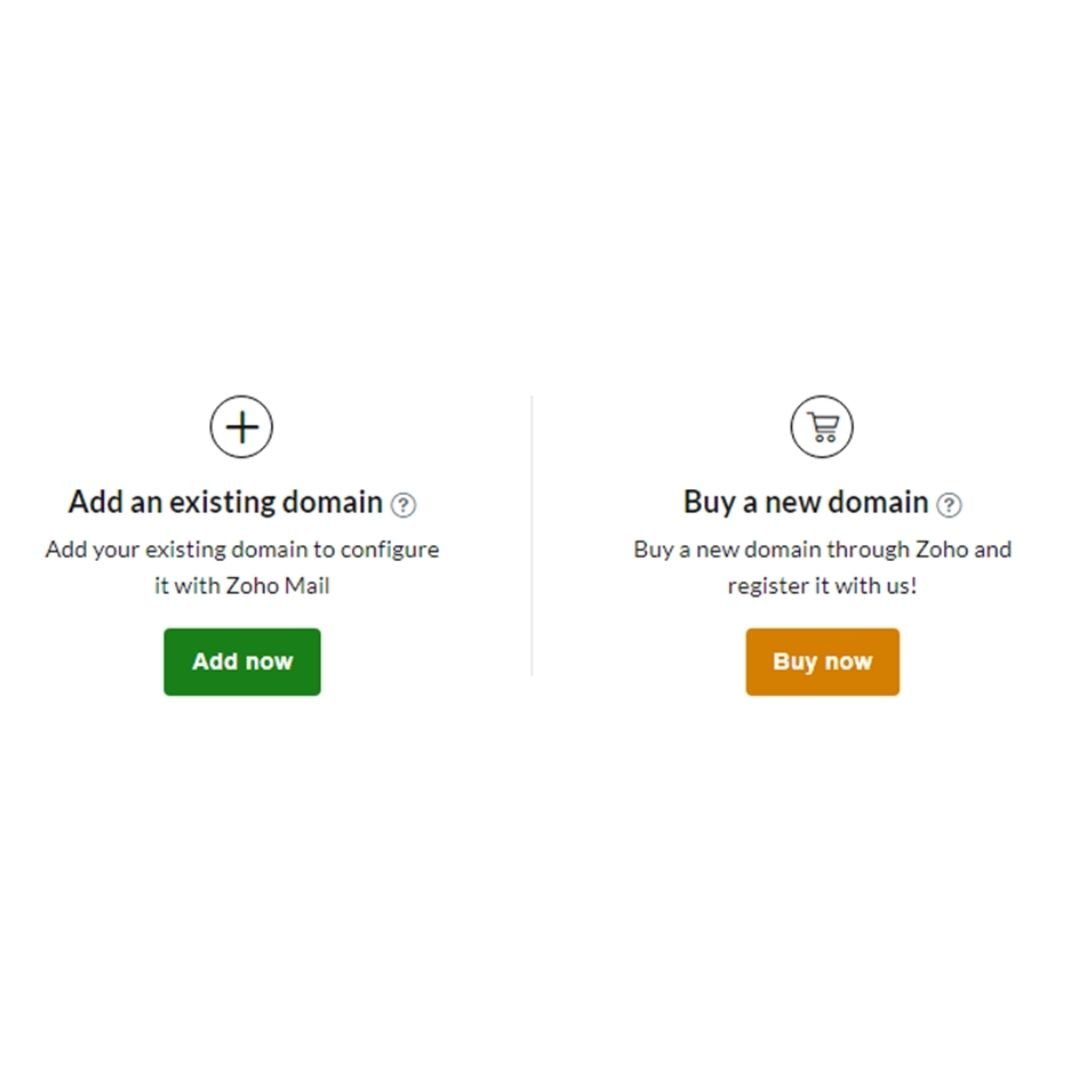Click the line "Add your existing domain to configure"
Screen dimensions: 1080x1080
point(242,550)
